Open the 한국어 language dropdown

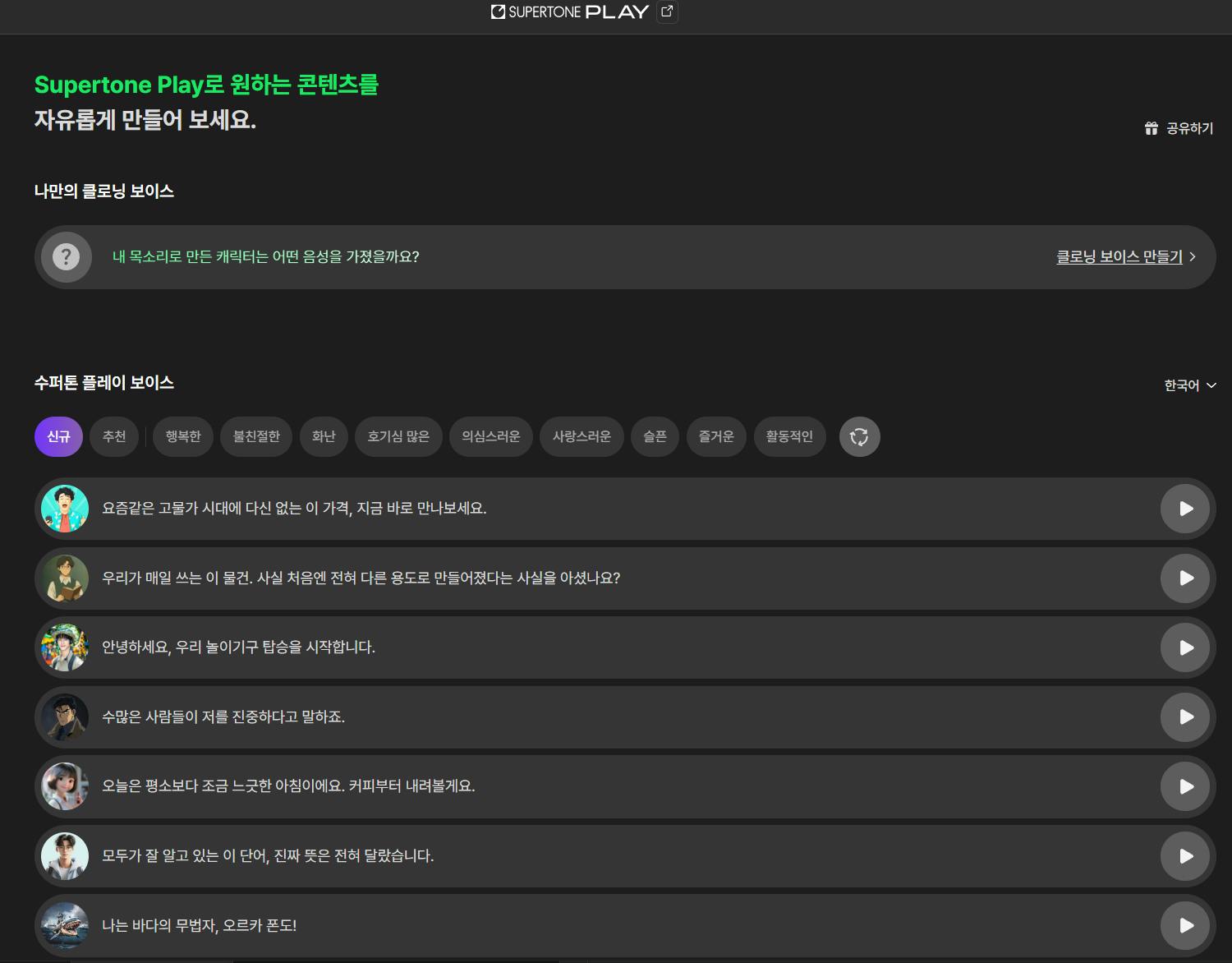tap(1190, 385)
